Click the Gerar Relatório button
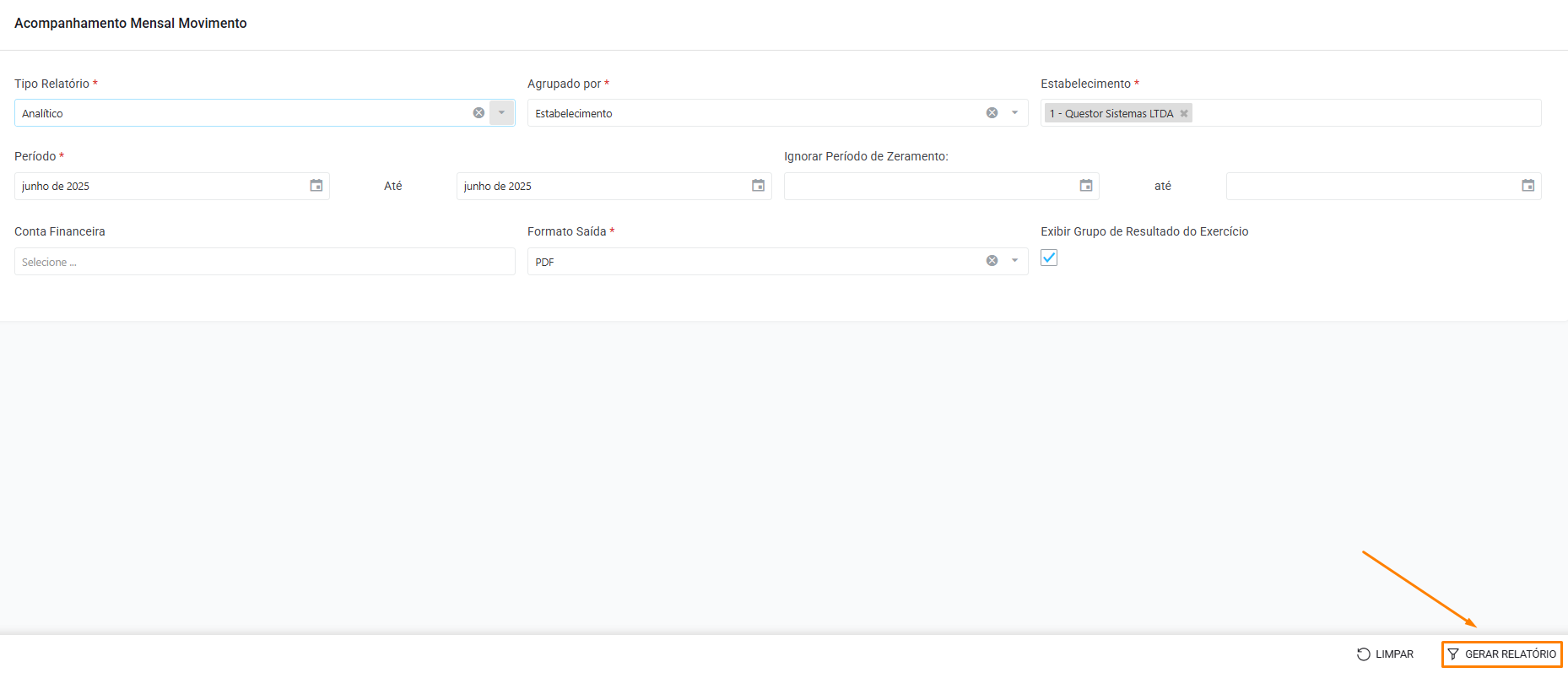 [1501, 654]
